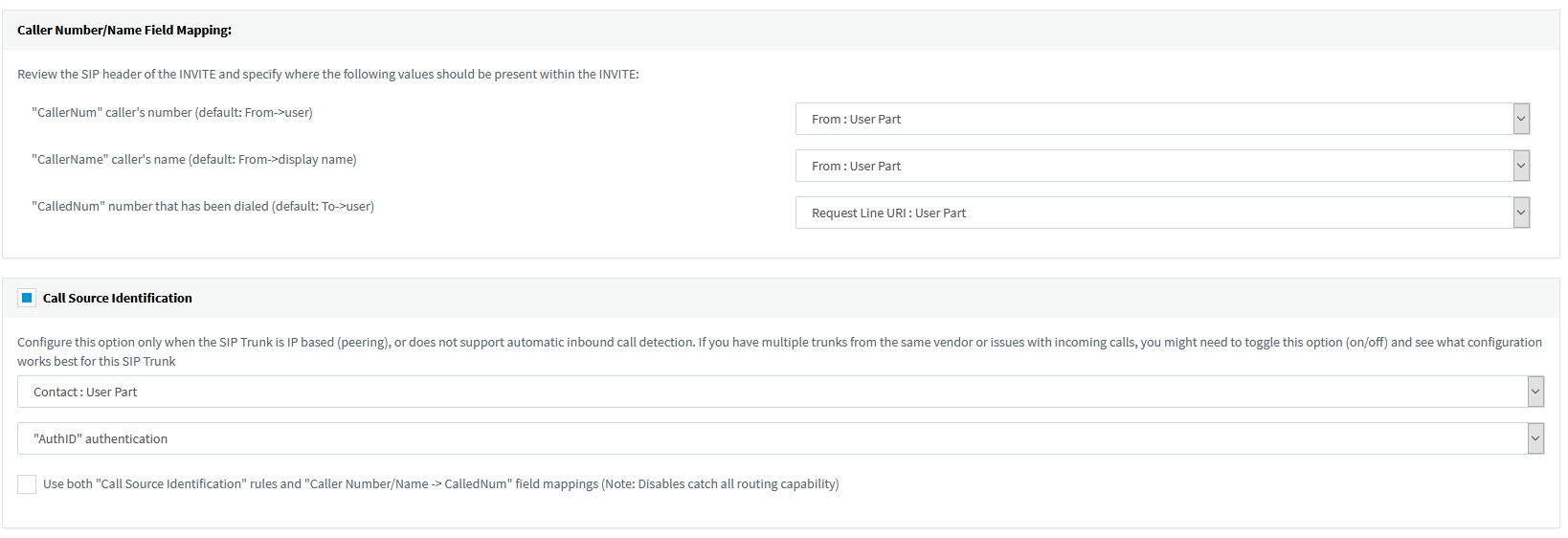
Task: Click the arrow on the Contact User Part dropdown
Action: pos(1535,392)
